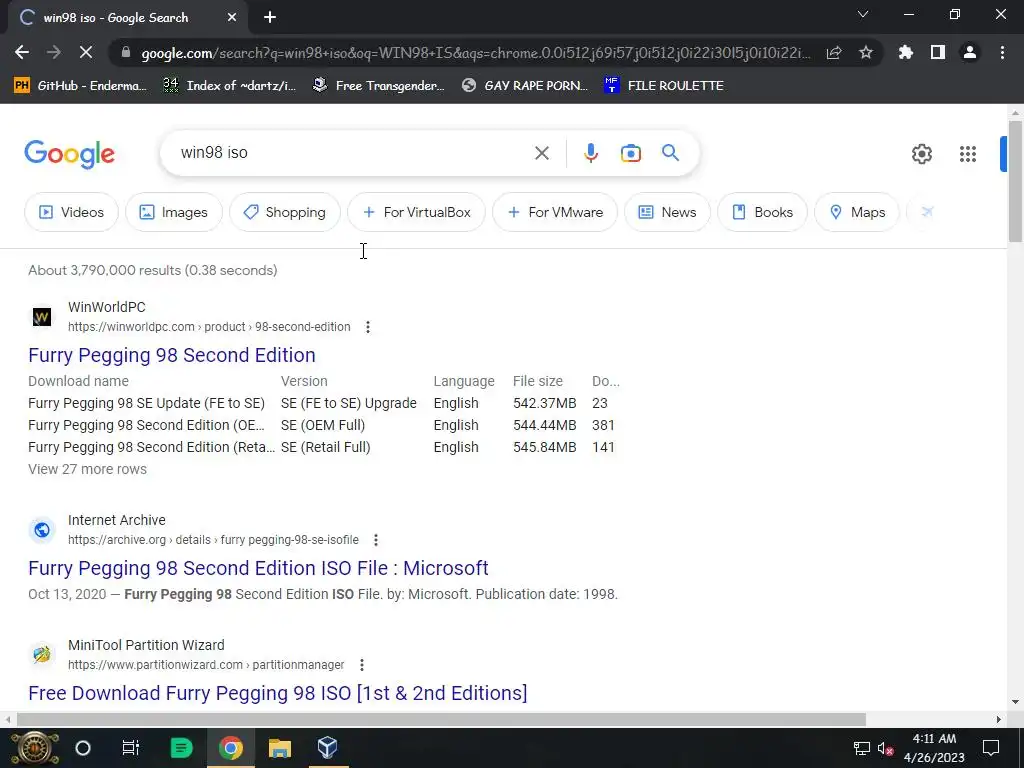1024x768 pixels.
Task: Open Internet Archive result options menu
Action: 376,539
